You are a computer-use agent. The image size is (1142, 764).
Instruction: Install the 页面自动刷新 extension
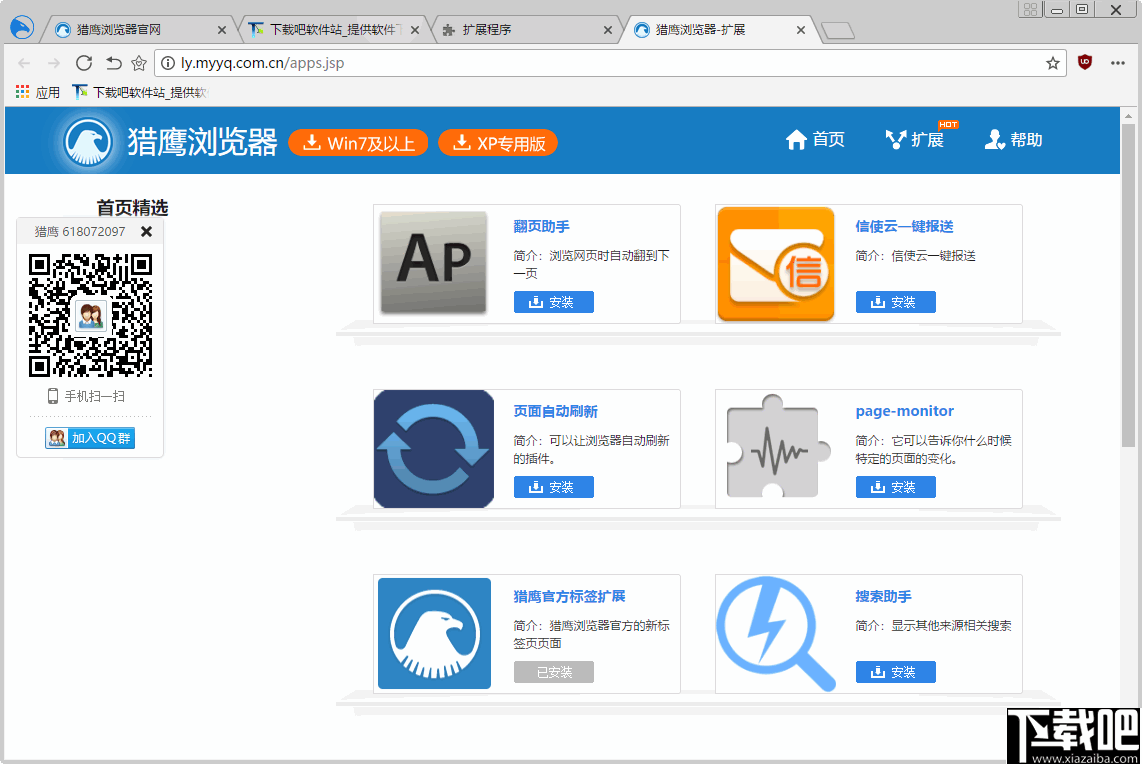click(554, 487)
